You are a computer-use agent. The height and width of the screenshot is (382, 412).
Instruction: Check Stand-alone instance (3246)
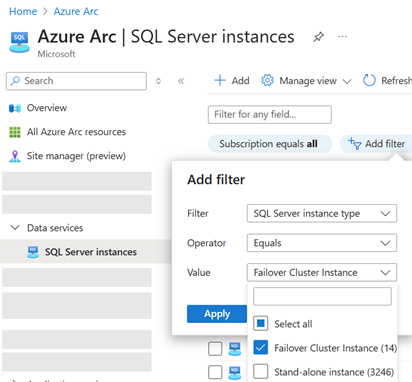click(260, 371)
